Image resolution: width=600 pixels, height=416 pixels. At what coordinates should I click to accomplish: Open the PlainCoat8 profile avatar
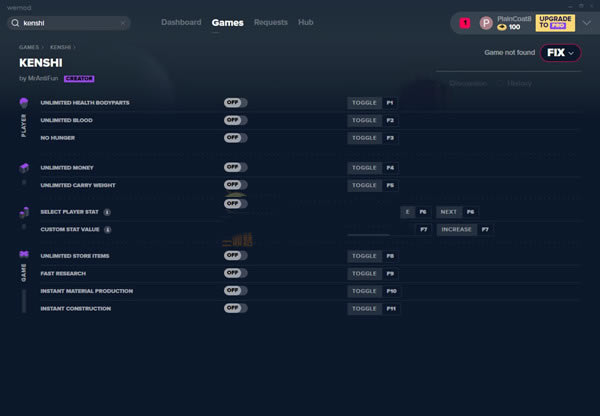pyautogui.click(x=486, y=23)
